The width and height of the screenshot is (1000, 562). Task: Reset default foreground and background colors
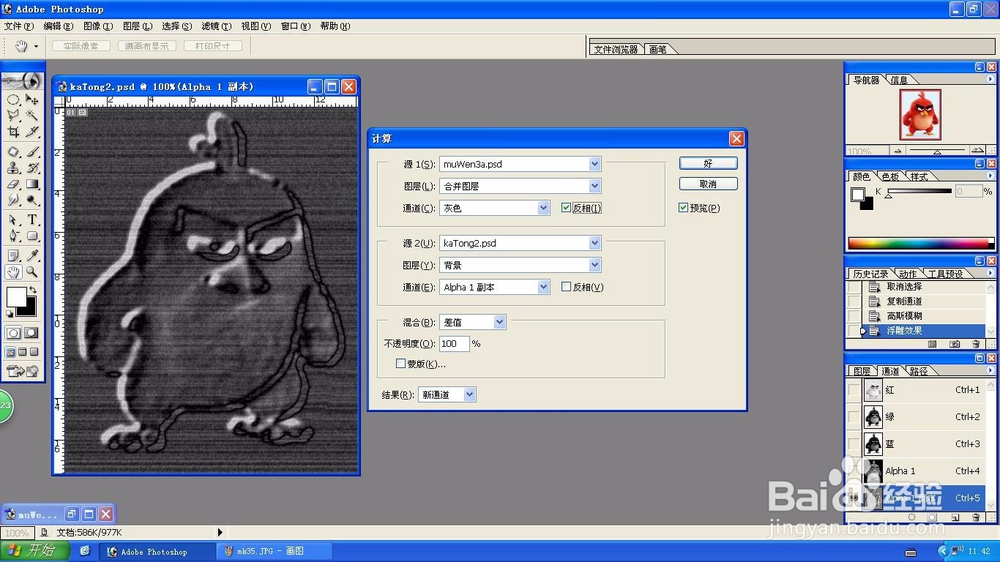[10, 314]
